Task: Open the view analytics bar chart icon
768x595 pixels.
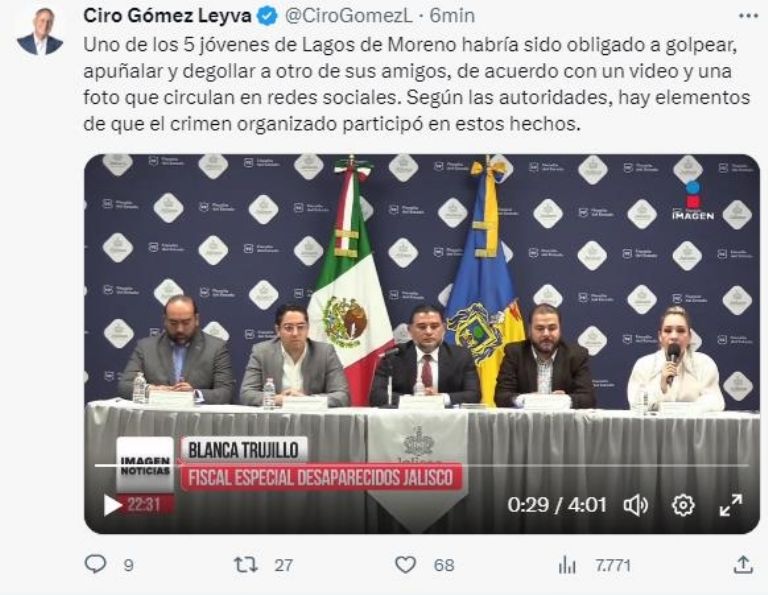Action: click(567, 565)
